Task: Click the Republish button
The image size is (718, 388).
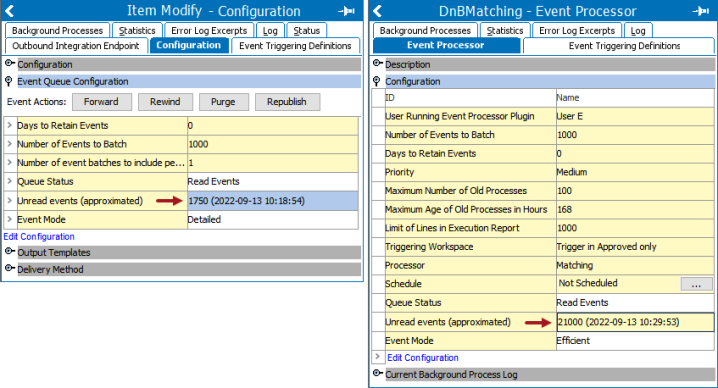Action: coord(287,102)
